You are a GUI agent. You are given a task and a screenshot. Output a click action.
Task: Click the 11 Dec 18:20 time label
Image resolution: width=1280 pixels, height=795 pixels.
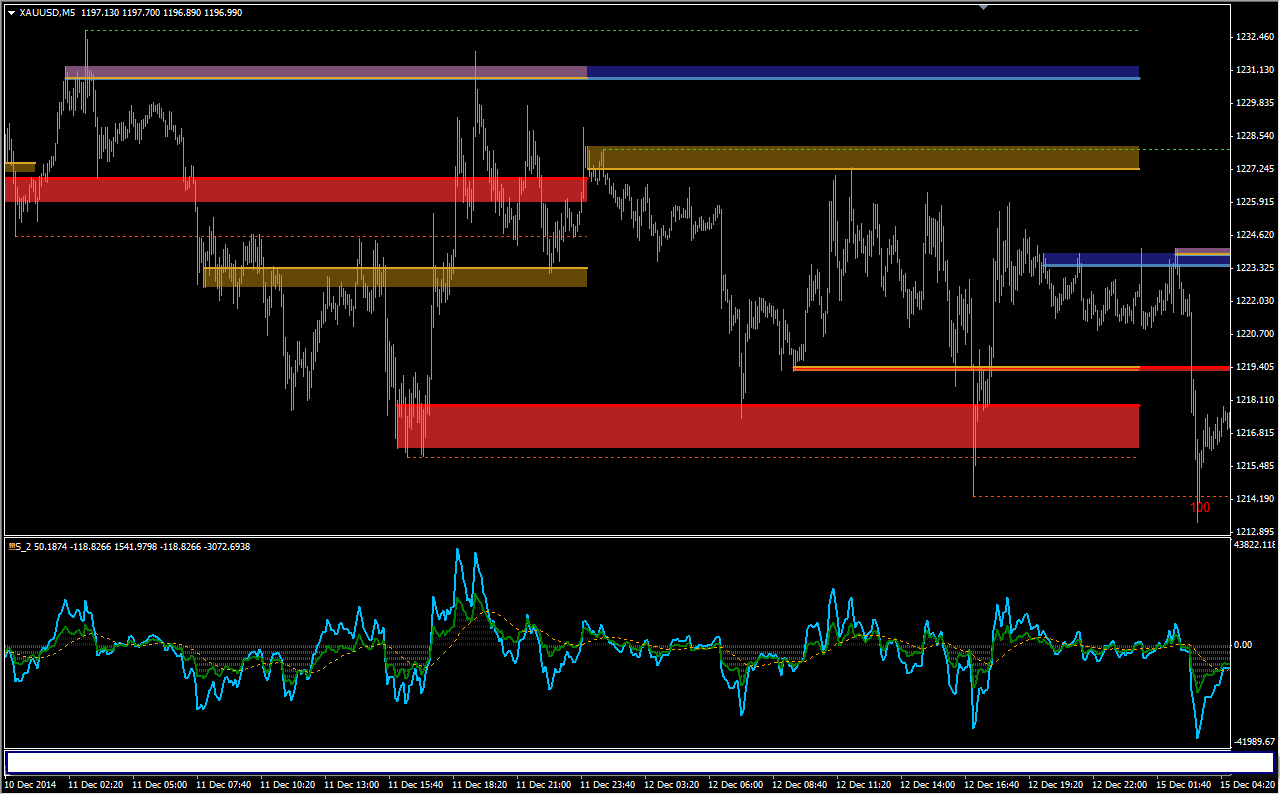479,785
